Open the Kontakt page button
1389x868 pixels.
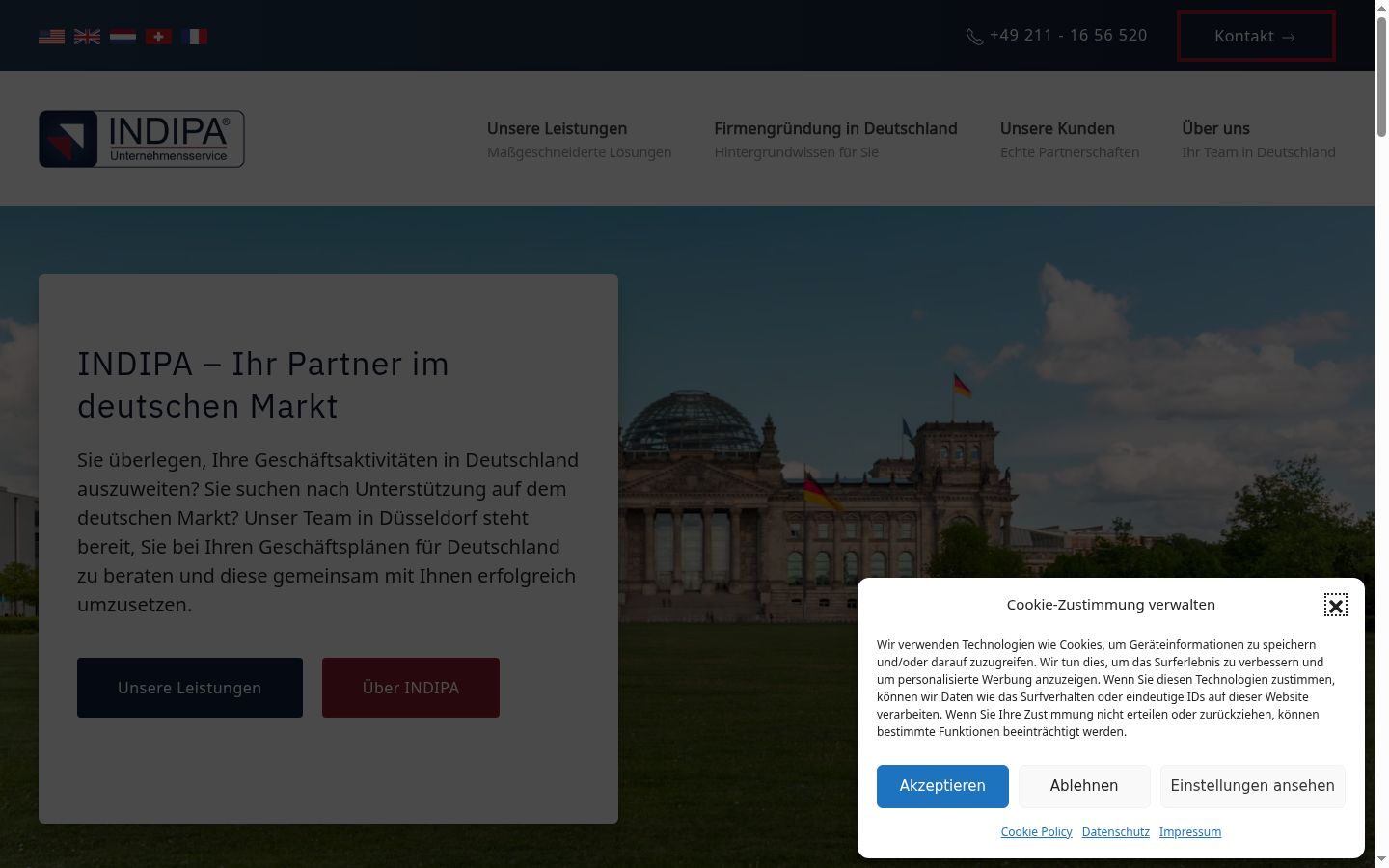tap(1256, 36)
